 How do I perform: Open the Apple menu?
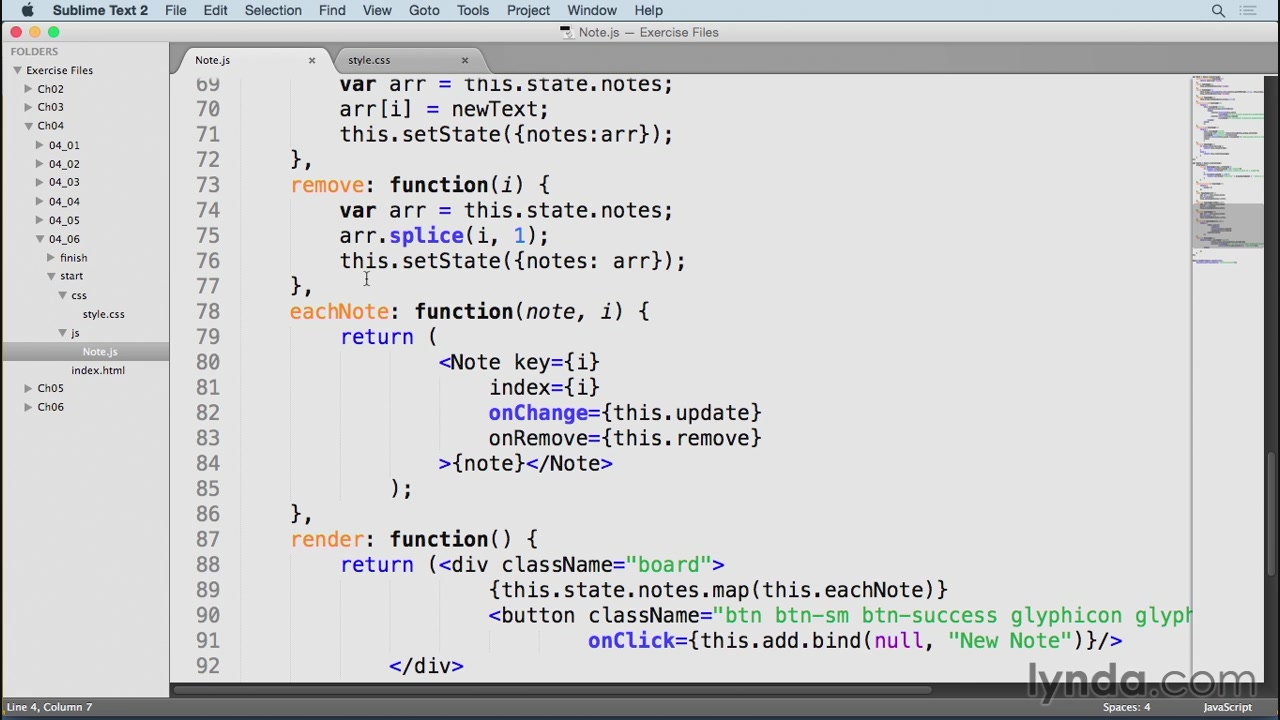coord(28,10)
